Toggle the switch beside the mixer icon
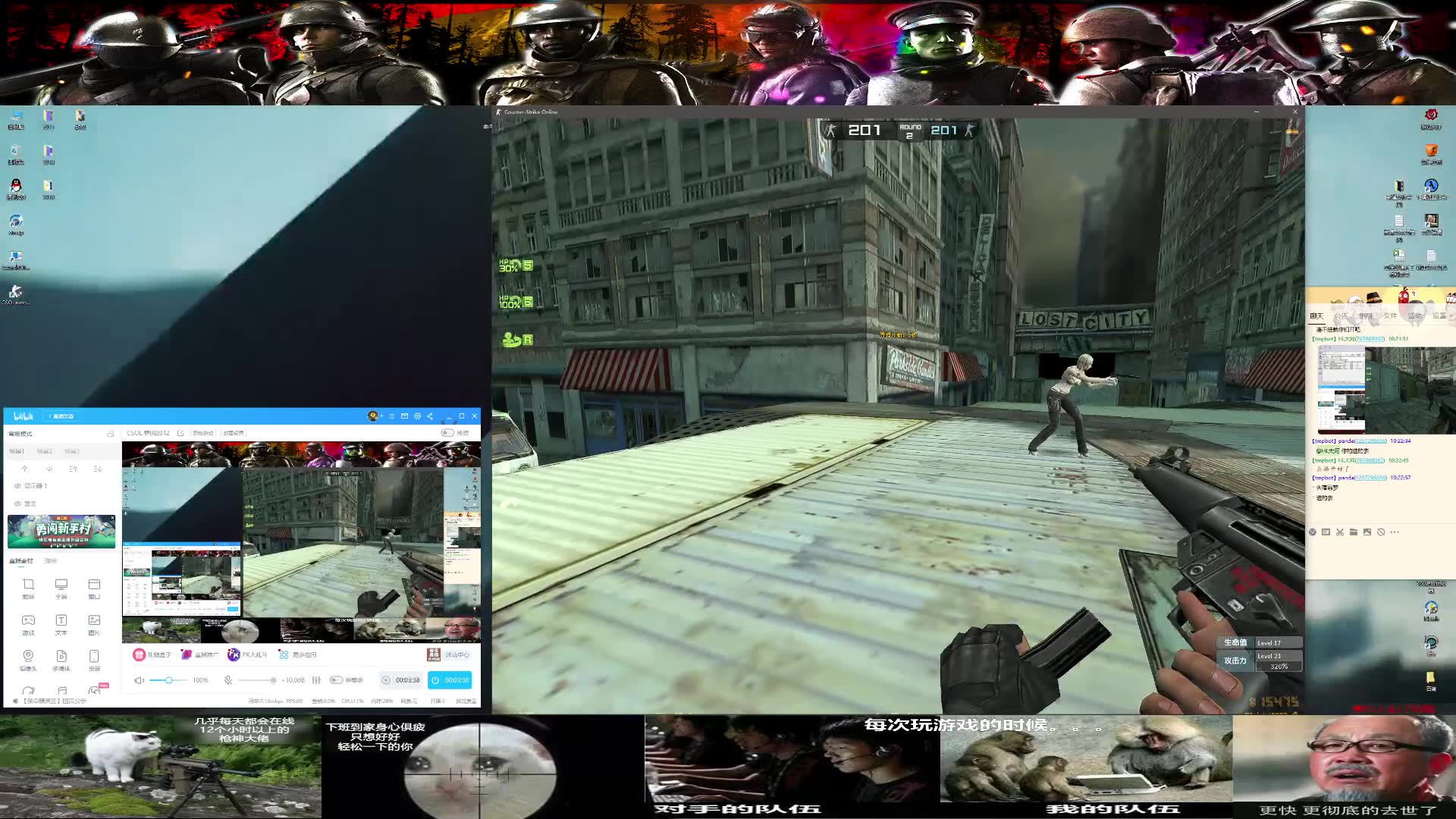Viewport: 1456px width, 819px height. 336,680
